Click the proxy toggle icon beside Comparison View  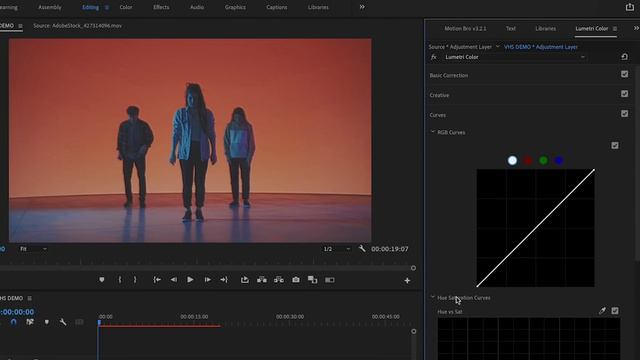329,280
